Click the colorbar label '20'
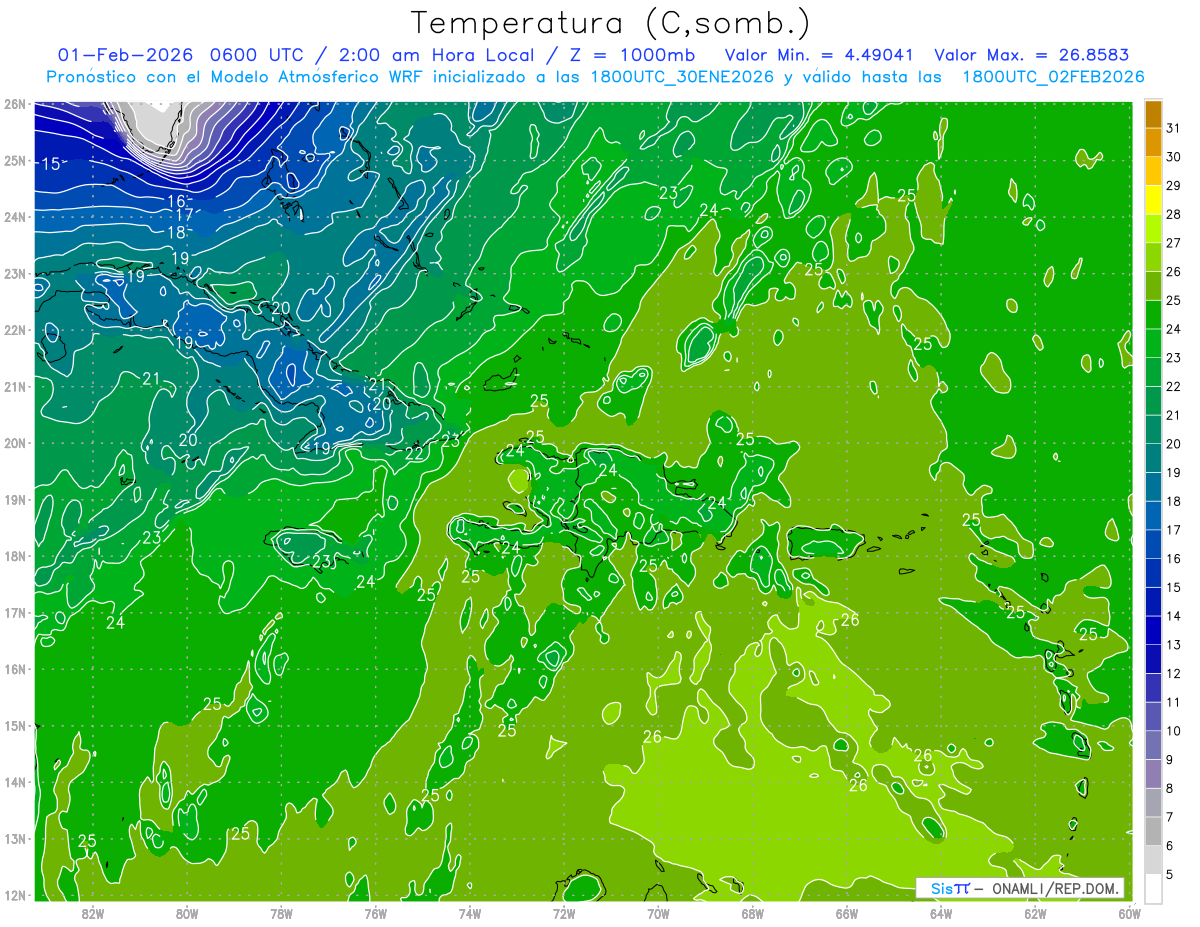Viewport: 1200px width, 927px height. pyautogui.click(x=1174, y=444)
